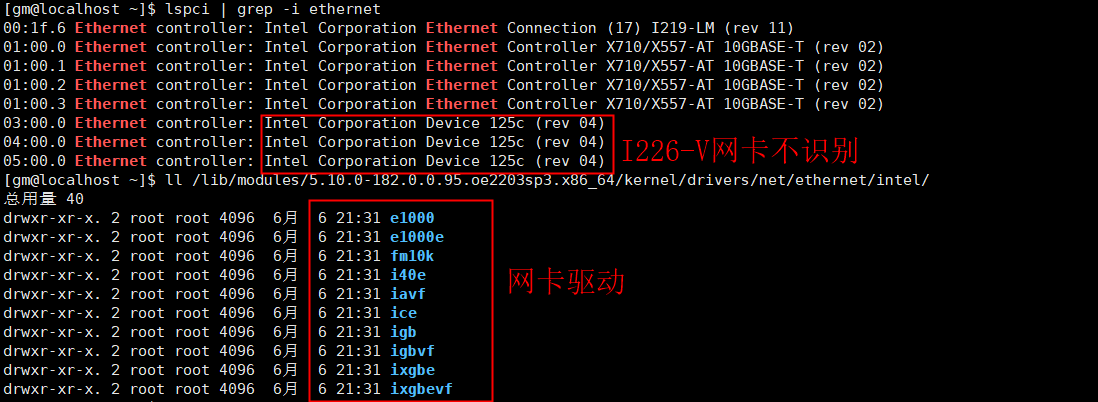1098x402 pixels.
Task: Click the e1000e directory entry
Action: tap(417, 237)
